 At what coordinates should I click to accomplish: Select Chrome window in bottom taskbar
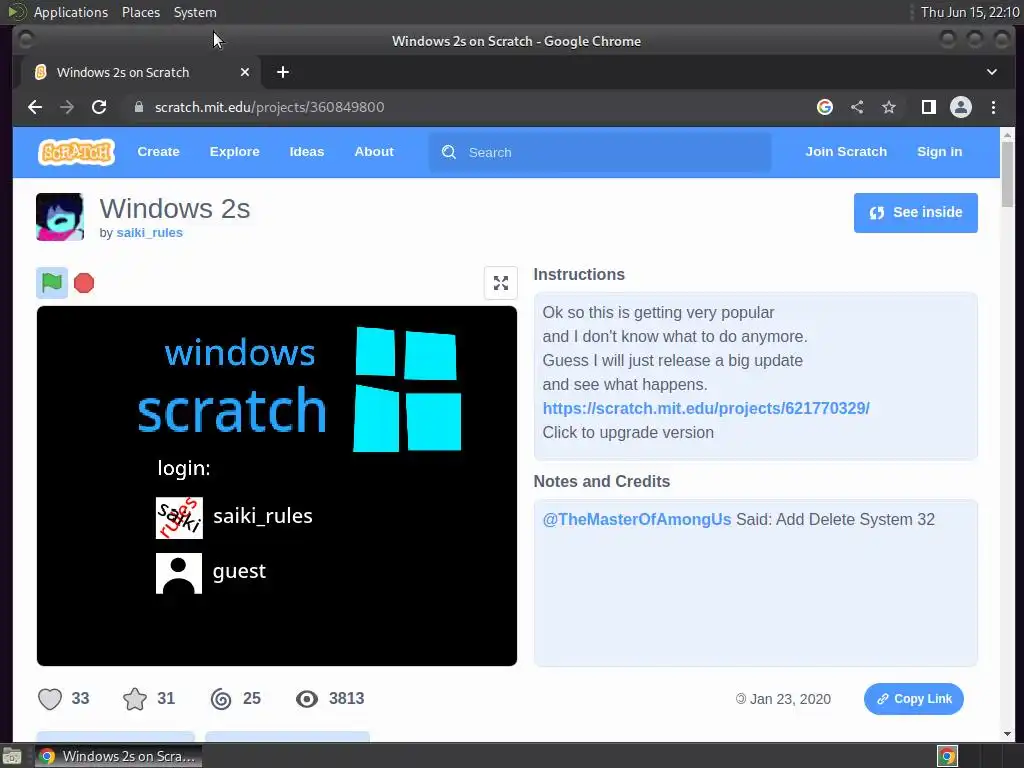point(118,756)
